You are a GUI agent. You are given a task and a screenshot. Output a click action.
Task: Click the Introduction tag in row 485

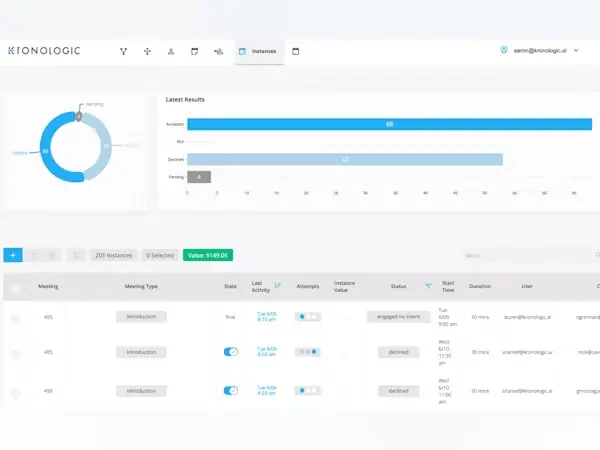(x=141, y=352)
